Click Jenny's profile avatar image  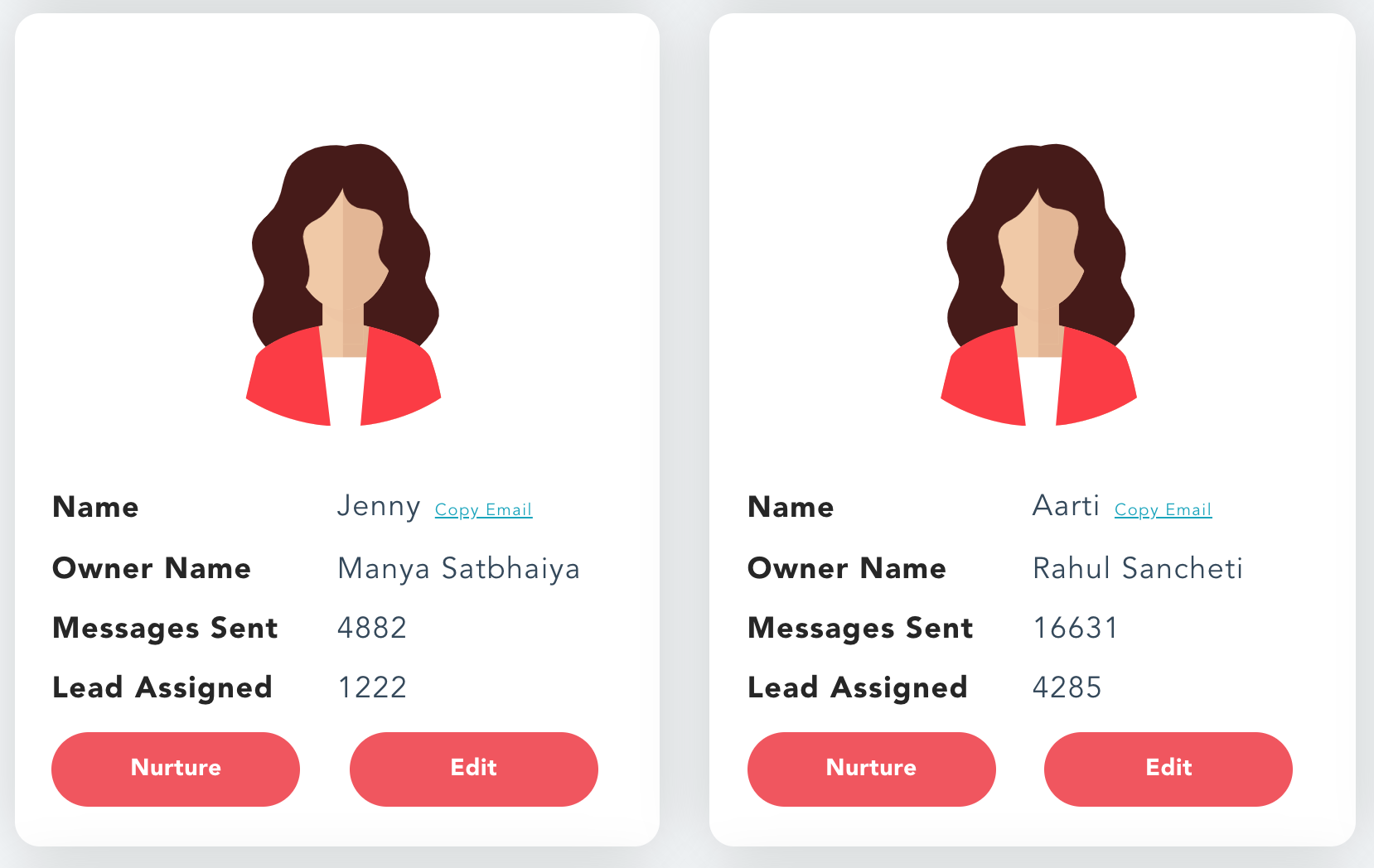343,285
